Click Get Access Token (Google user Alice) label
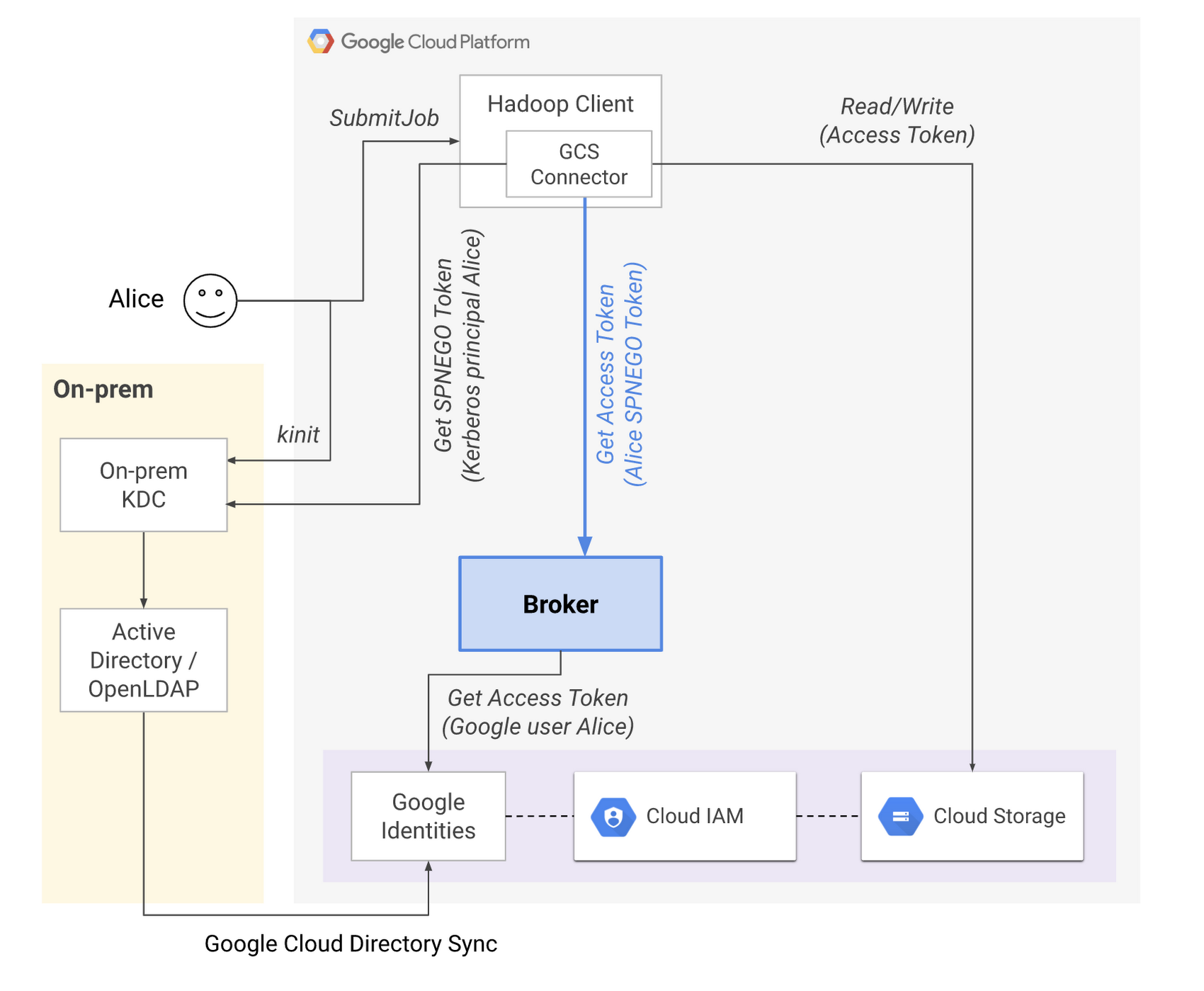The height and width of the screenshot is (991, 1204). click(538, 712)
